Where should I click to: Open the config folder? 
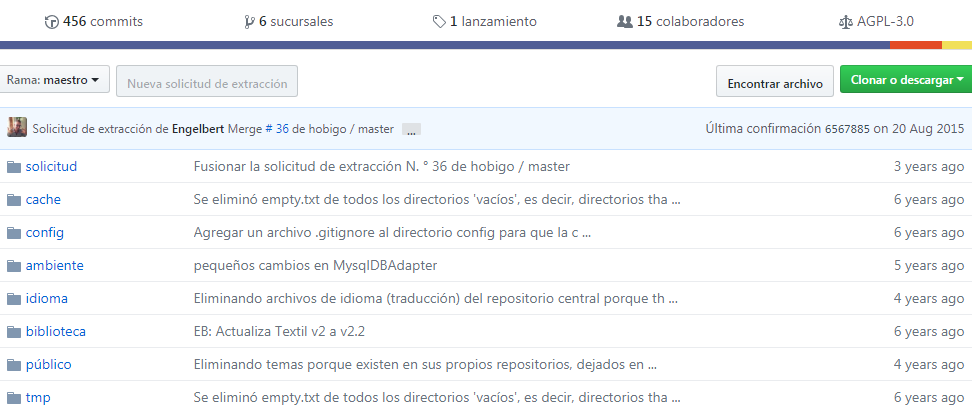coord(45,233)
